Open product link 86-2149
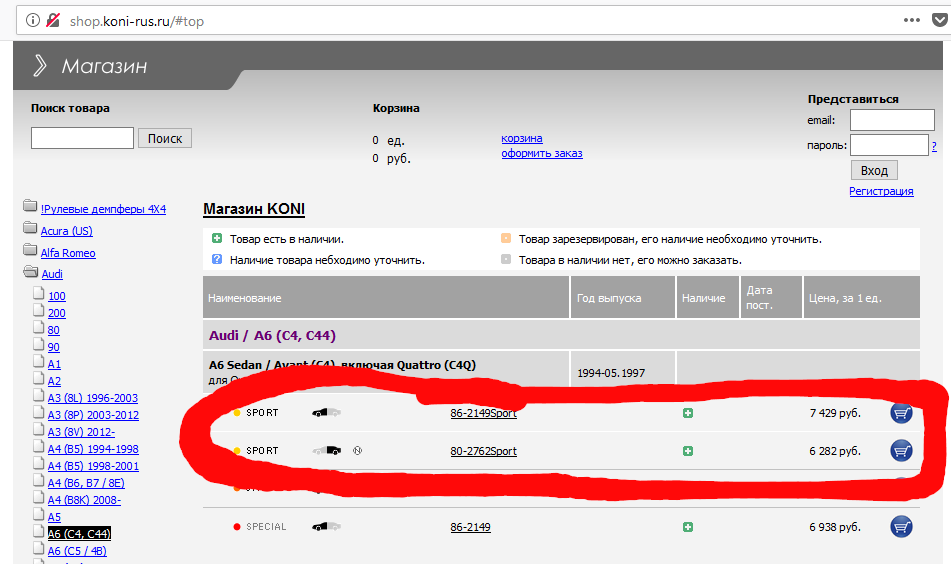 tap(471, 527)
